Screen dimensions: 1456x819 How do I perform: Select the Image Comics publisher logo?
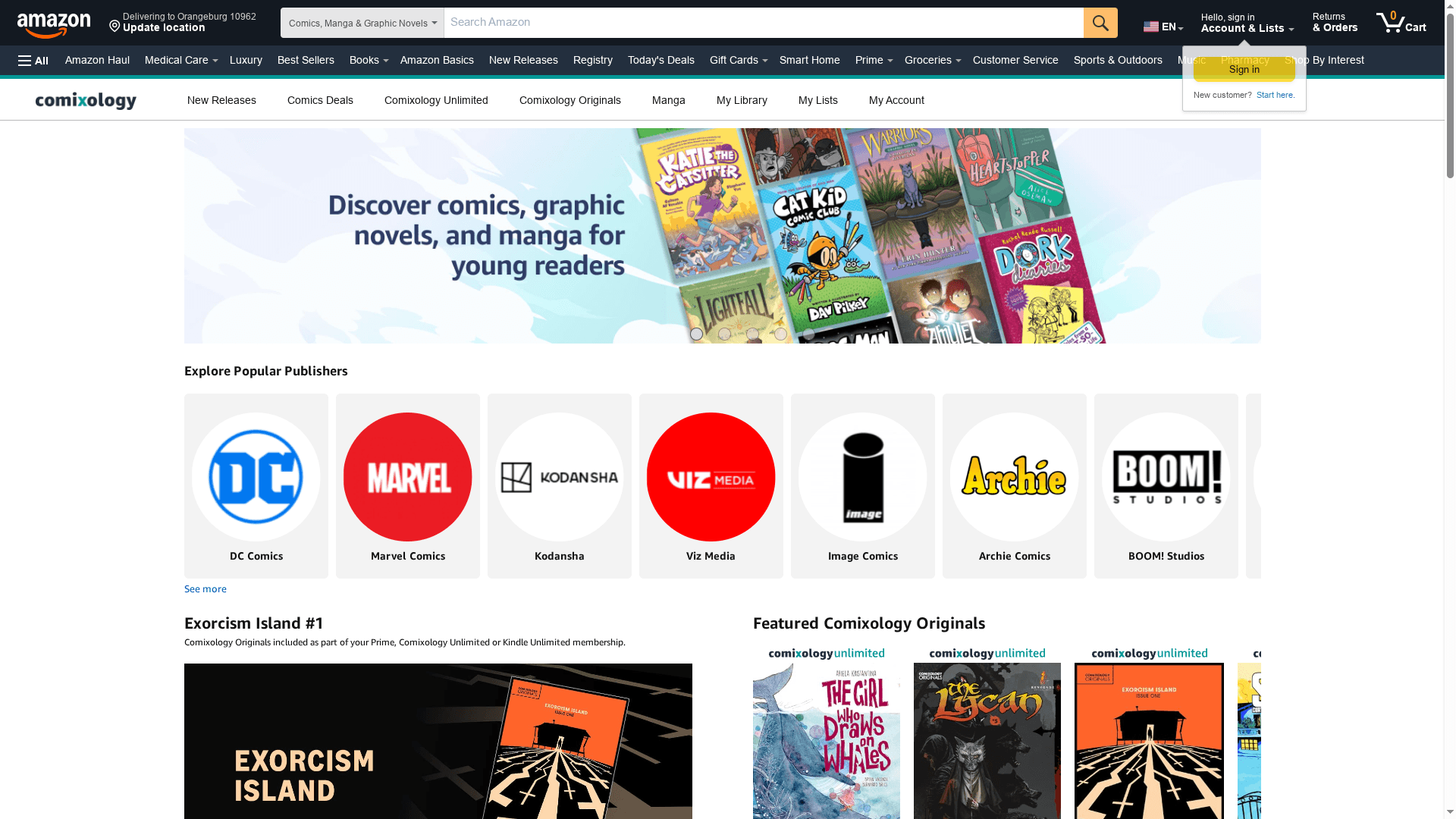coord(862,476)
